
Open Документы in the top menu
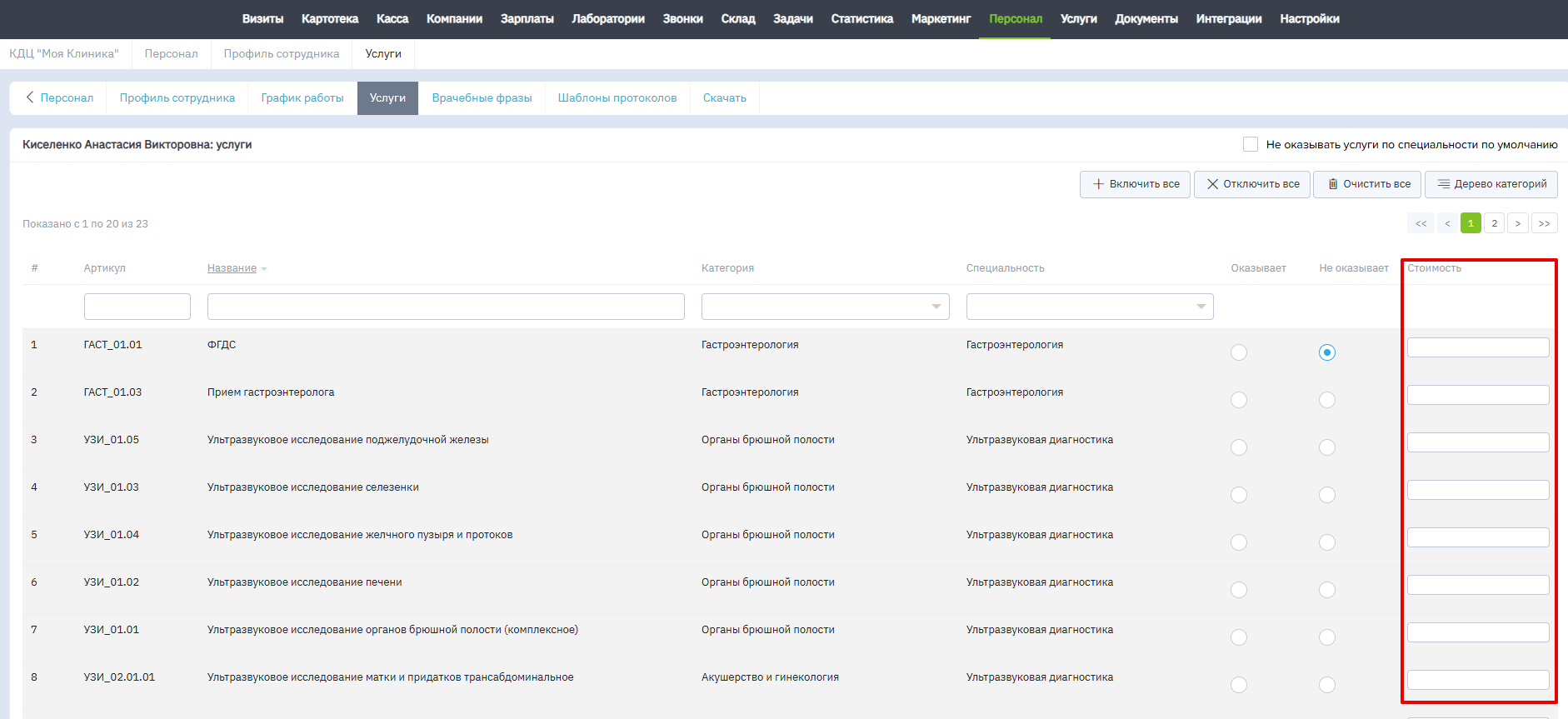tap(1146, 19)
